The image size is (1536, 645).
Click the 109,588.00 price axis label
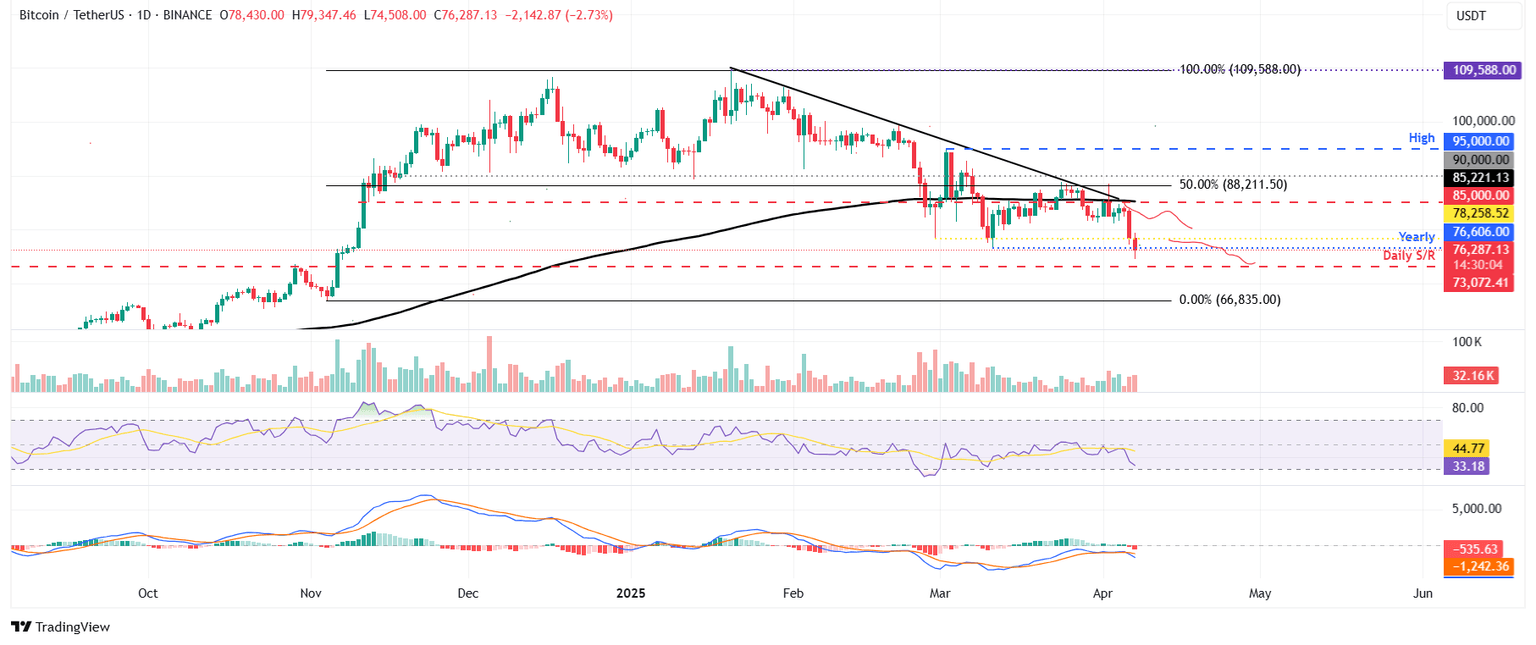pos(1484,69)
